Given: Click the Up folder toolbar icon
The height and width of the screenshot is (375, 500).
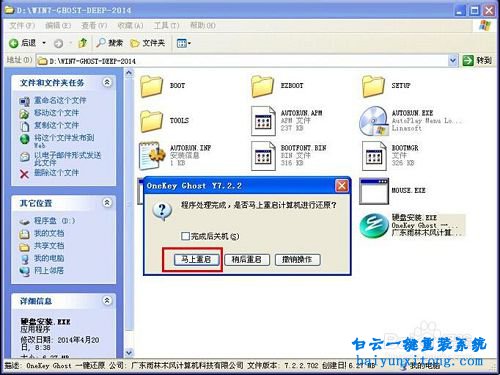Looking at the screenshot, I should click(x=82, y=43).
